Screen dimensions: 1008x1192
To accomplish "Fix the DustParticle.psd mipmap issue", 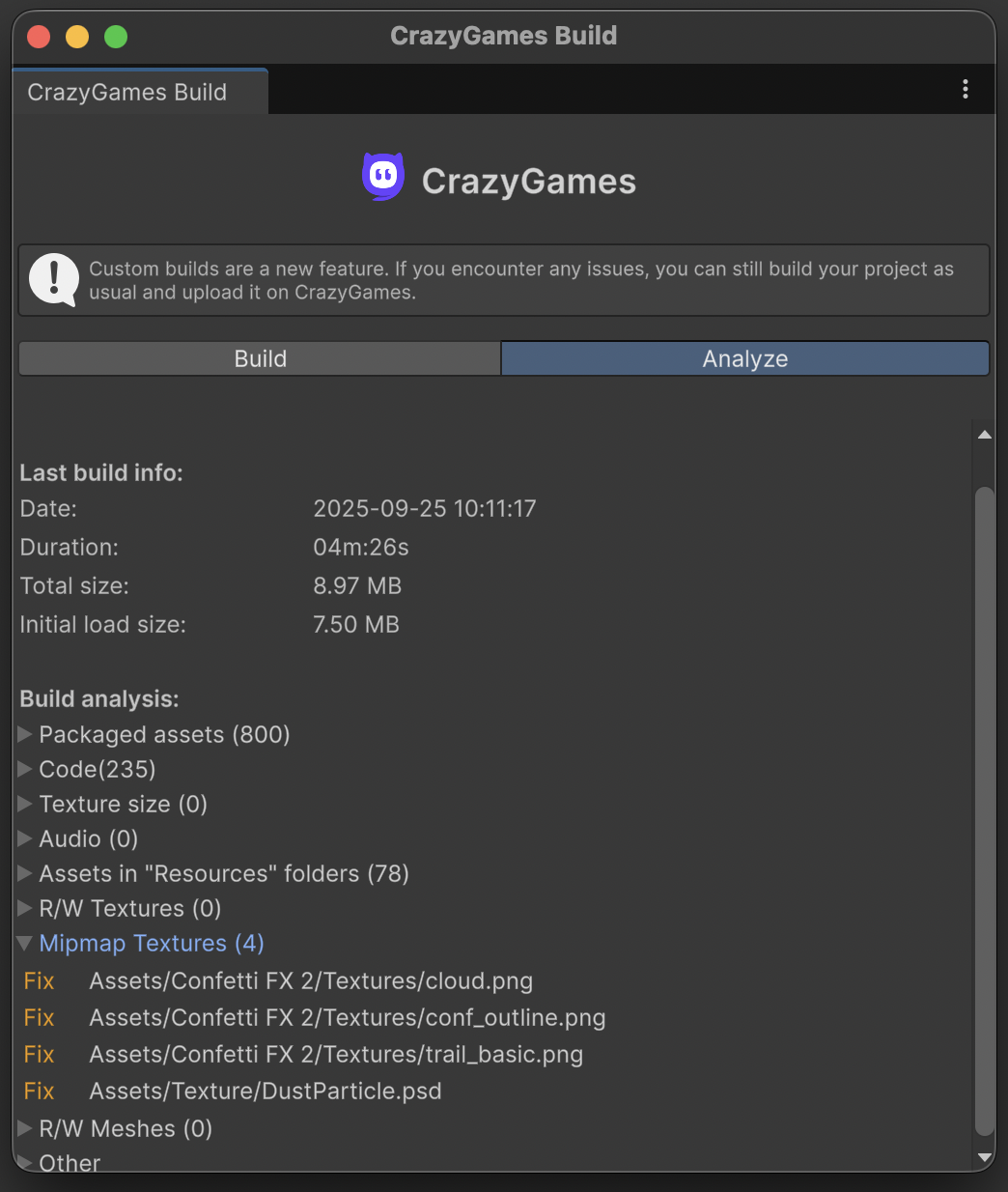I will (39, 1092).
